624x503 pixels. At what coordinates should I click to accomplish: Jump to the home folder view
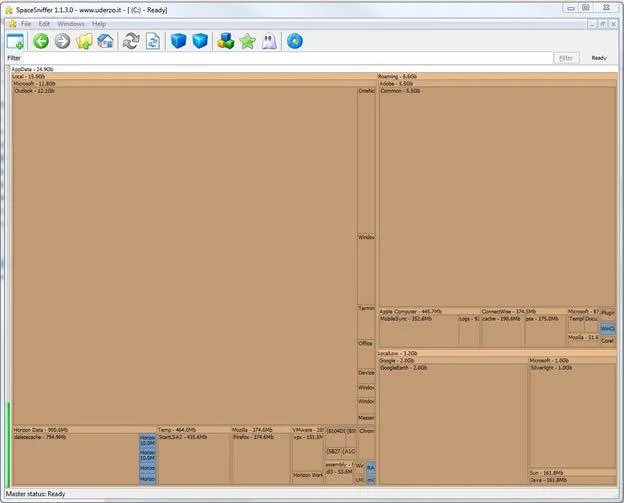105,41
